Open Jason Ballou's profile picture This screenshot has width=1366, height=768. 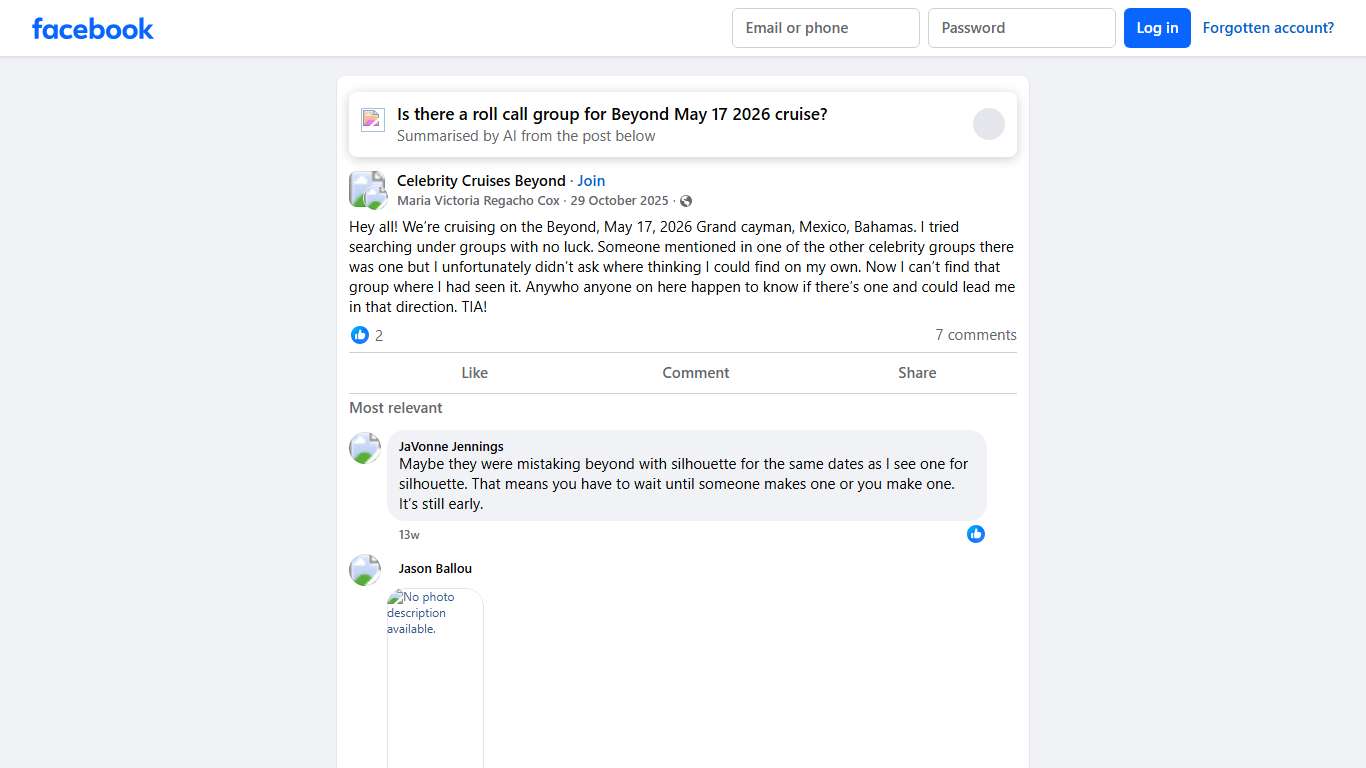(365, 570)
